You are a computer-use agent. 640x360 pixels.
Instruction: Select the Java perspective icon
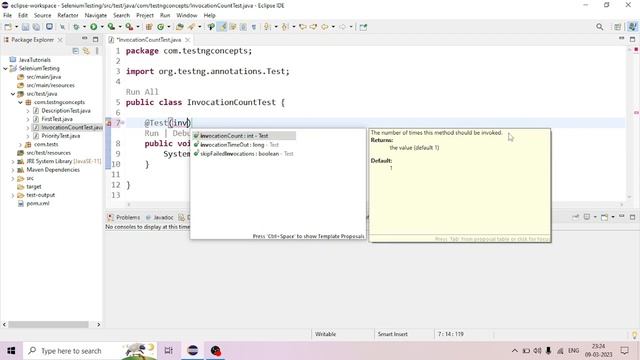pyautogui.click(x=632, y=27)
